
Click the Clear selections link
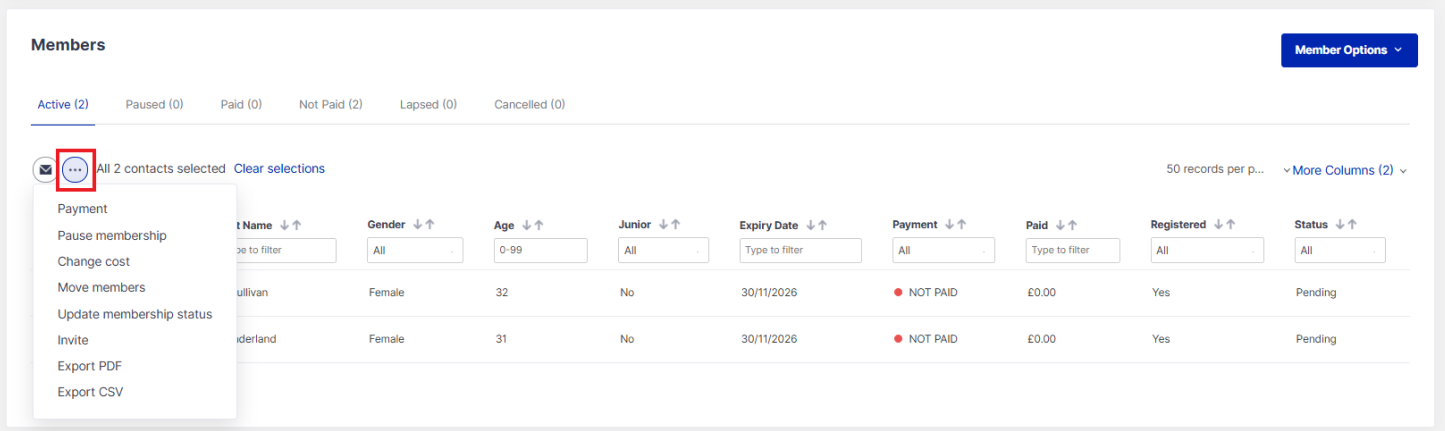(x=279, y=169)
